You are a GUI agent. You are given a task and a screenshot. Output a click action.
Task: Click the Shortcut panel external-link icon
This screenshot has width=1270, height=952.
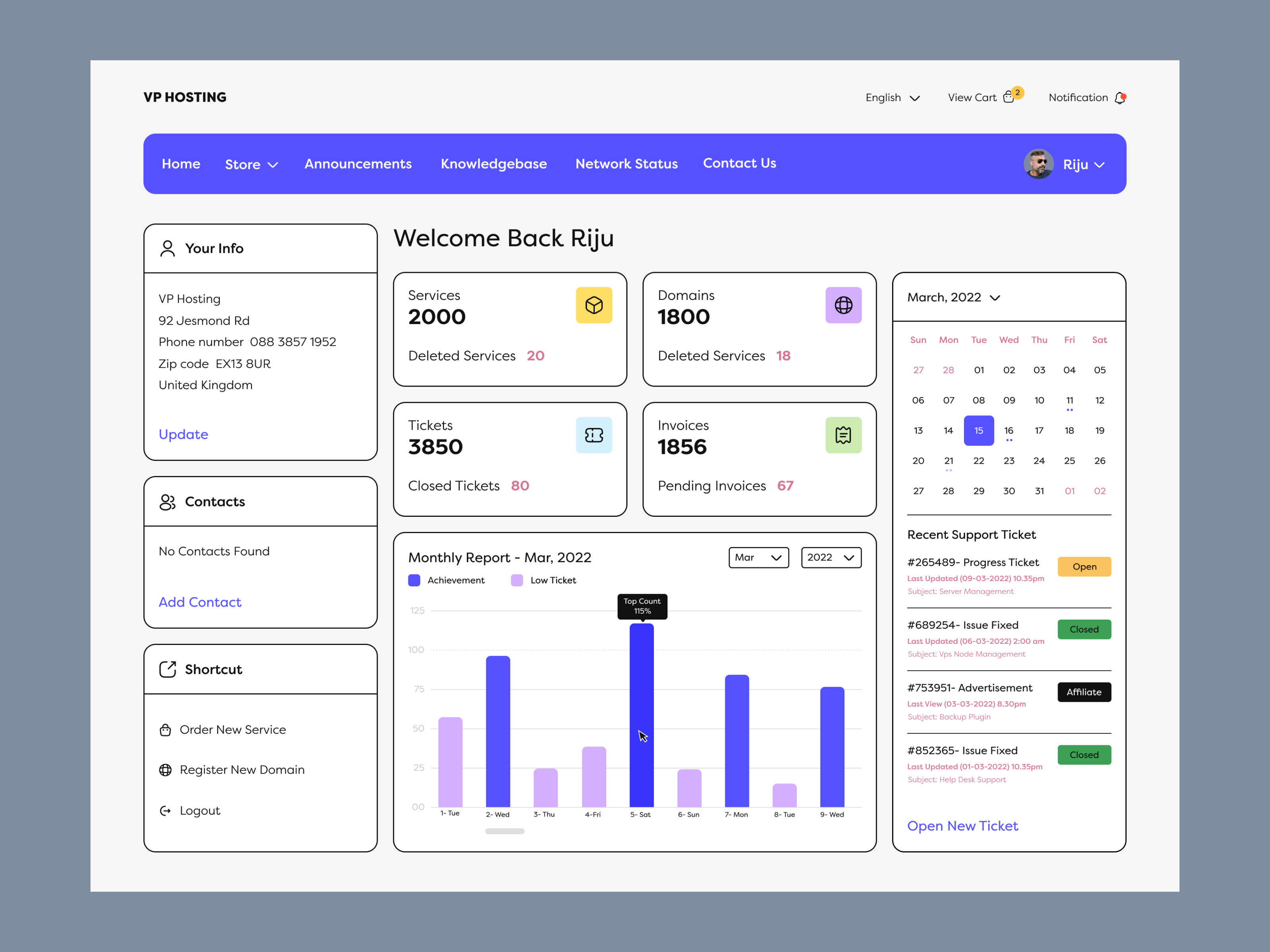tap(167, 669)
